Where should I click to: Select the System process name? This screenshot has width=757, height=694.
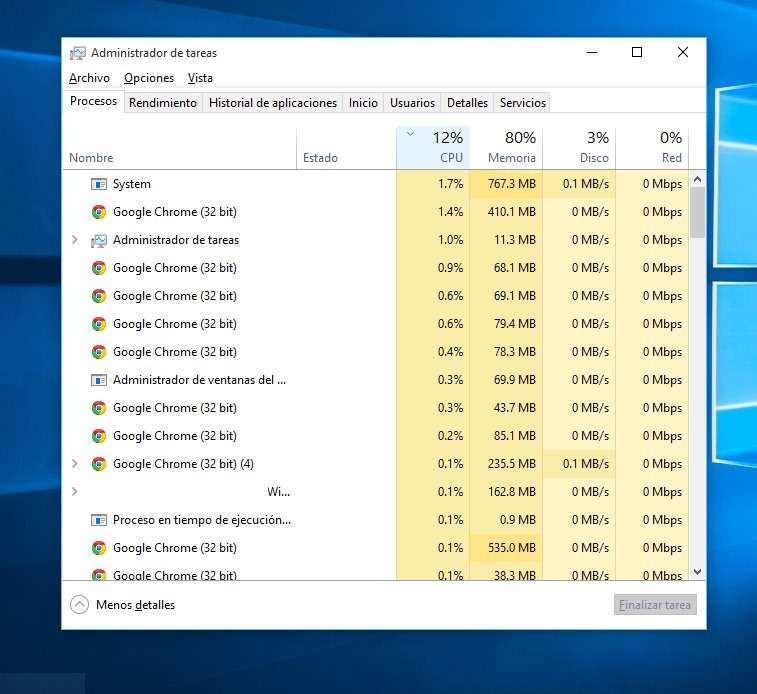pos(132,184)
